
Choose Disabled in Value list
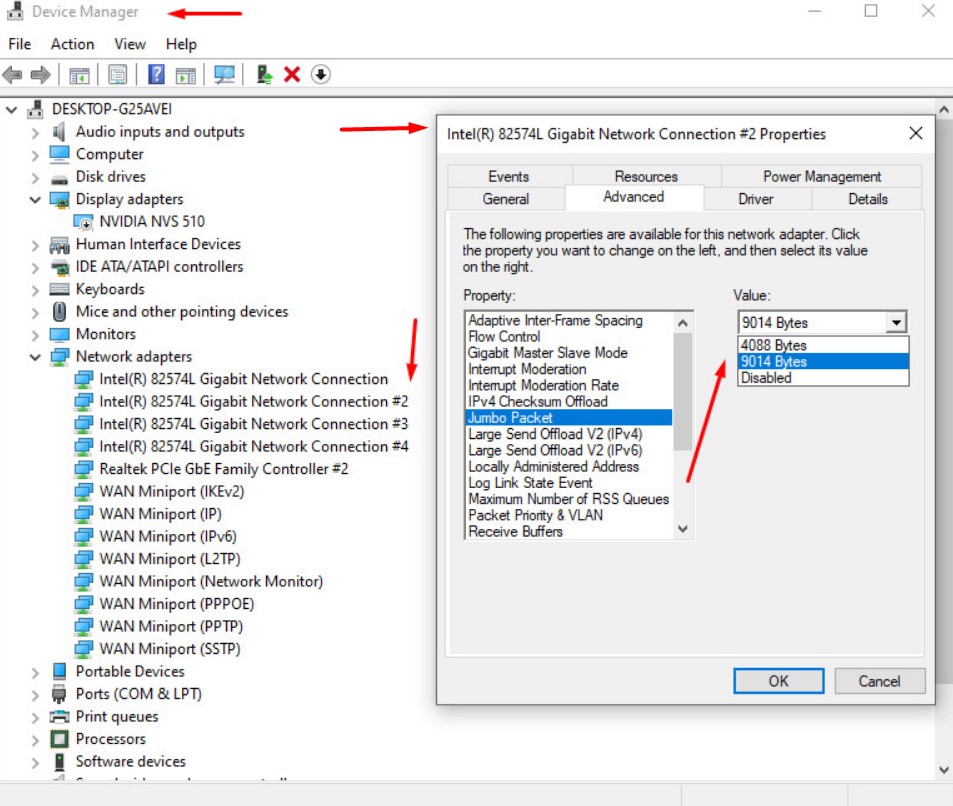coord(823,378)
